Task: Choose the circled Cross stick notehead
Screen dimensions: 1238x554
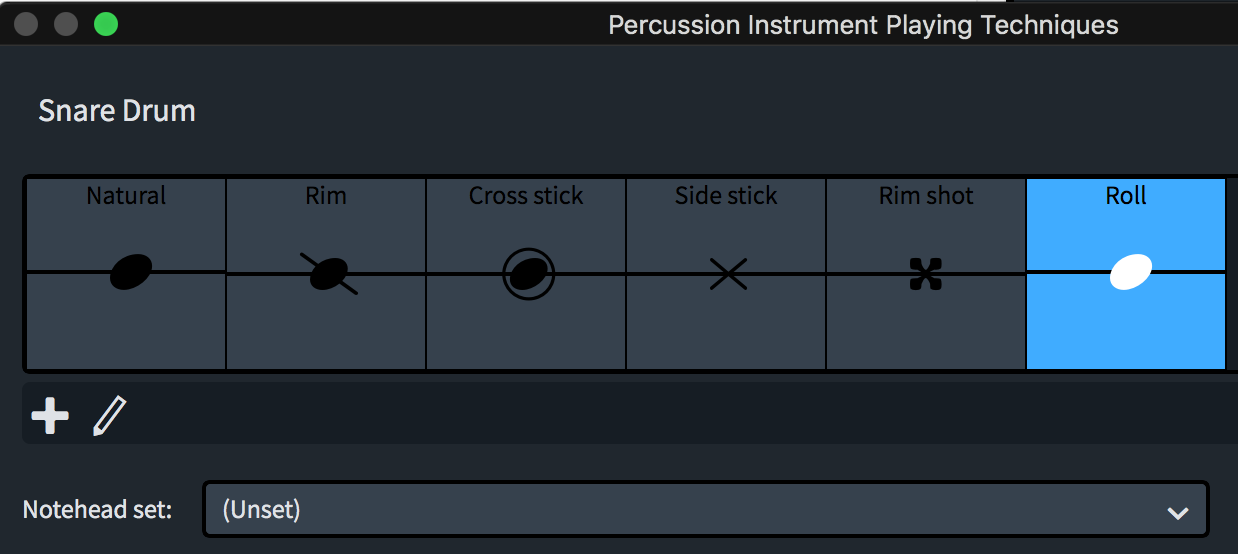Action: [528, 273]
